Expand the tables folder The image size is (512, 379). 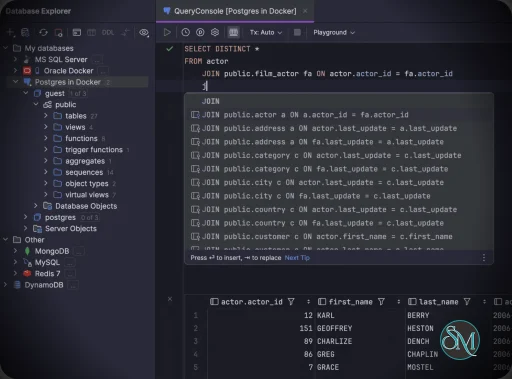(x=46, y=116)
